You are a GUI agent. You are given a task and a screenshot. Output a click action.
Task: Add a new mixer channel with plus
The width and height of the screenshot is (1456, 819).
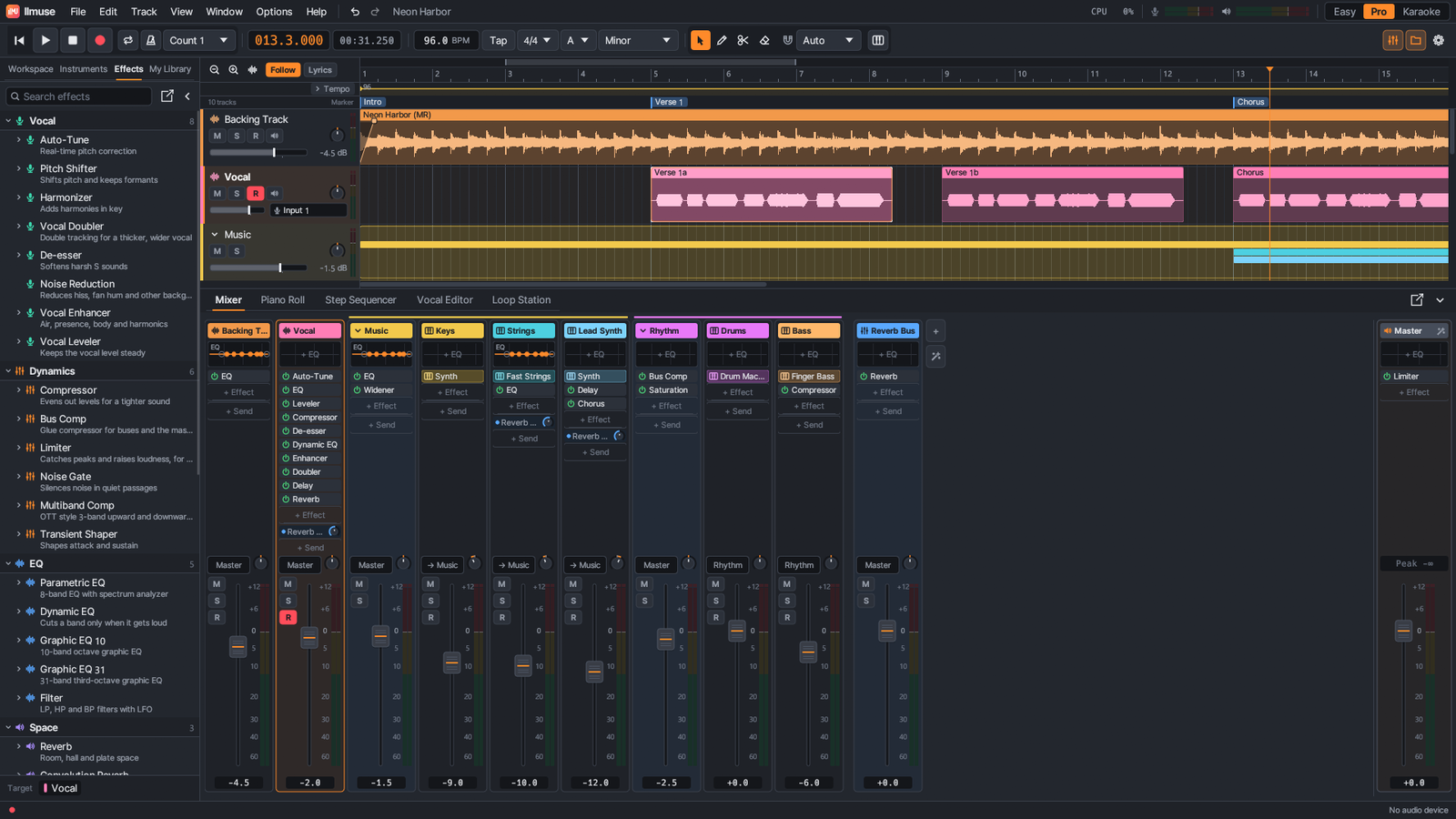click(935, 331)
